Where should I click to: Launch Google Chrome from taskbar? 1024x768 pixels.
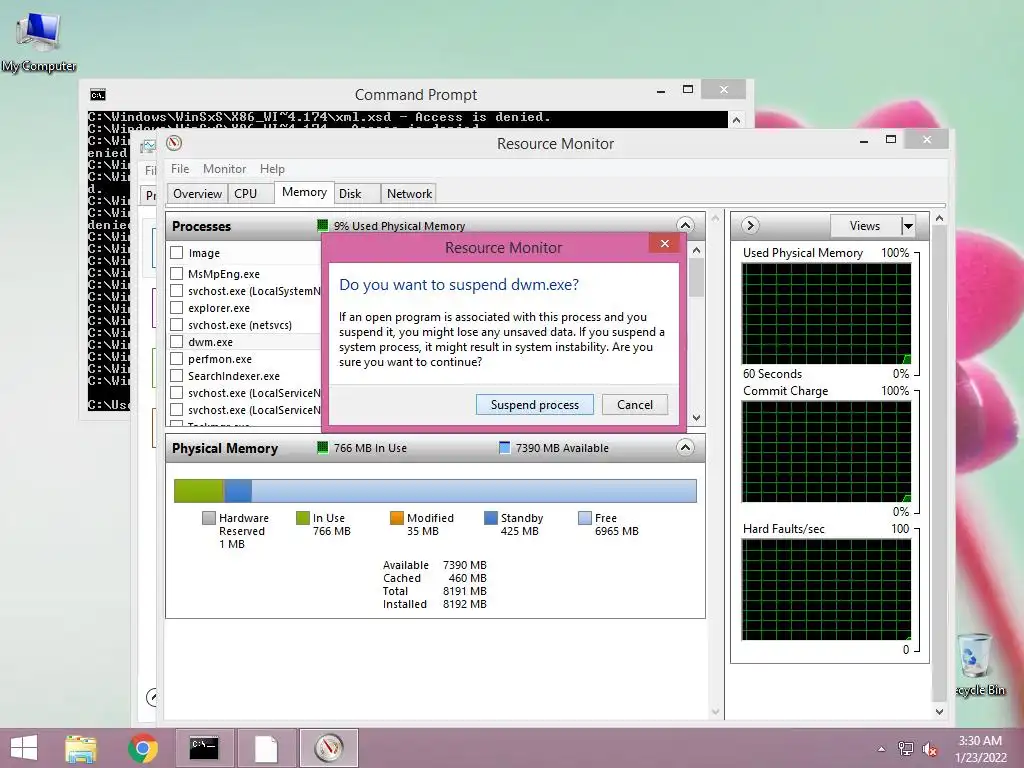coord(142,748)
